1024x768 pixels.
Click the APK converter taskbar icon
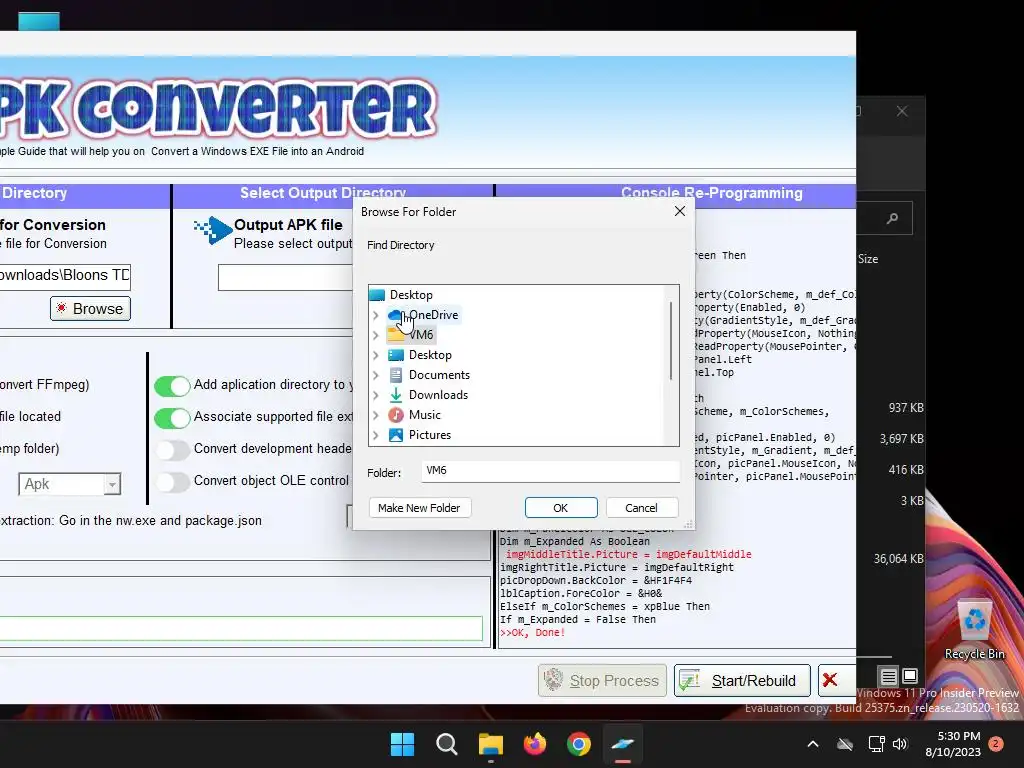coord(622,744)
